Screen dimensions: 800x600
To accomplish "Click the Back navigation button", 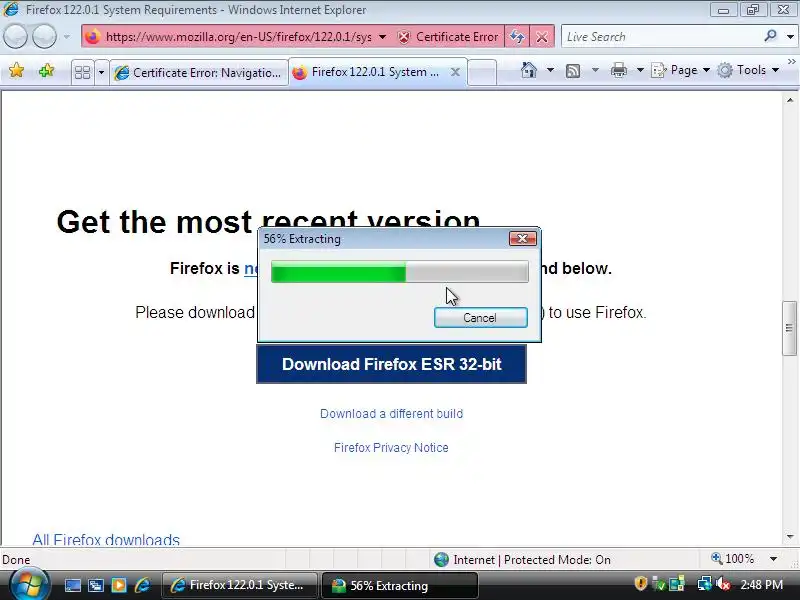I will 15,36.
